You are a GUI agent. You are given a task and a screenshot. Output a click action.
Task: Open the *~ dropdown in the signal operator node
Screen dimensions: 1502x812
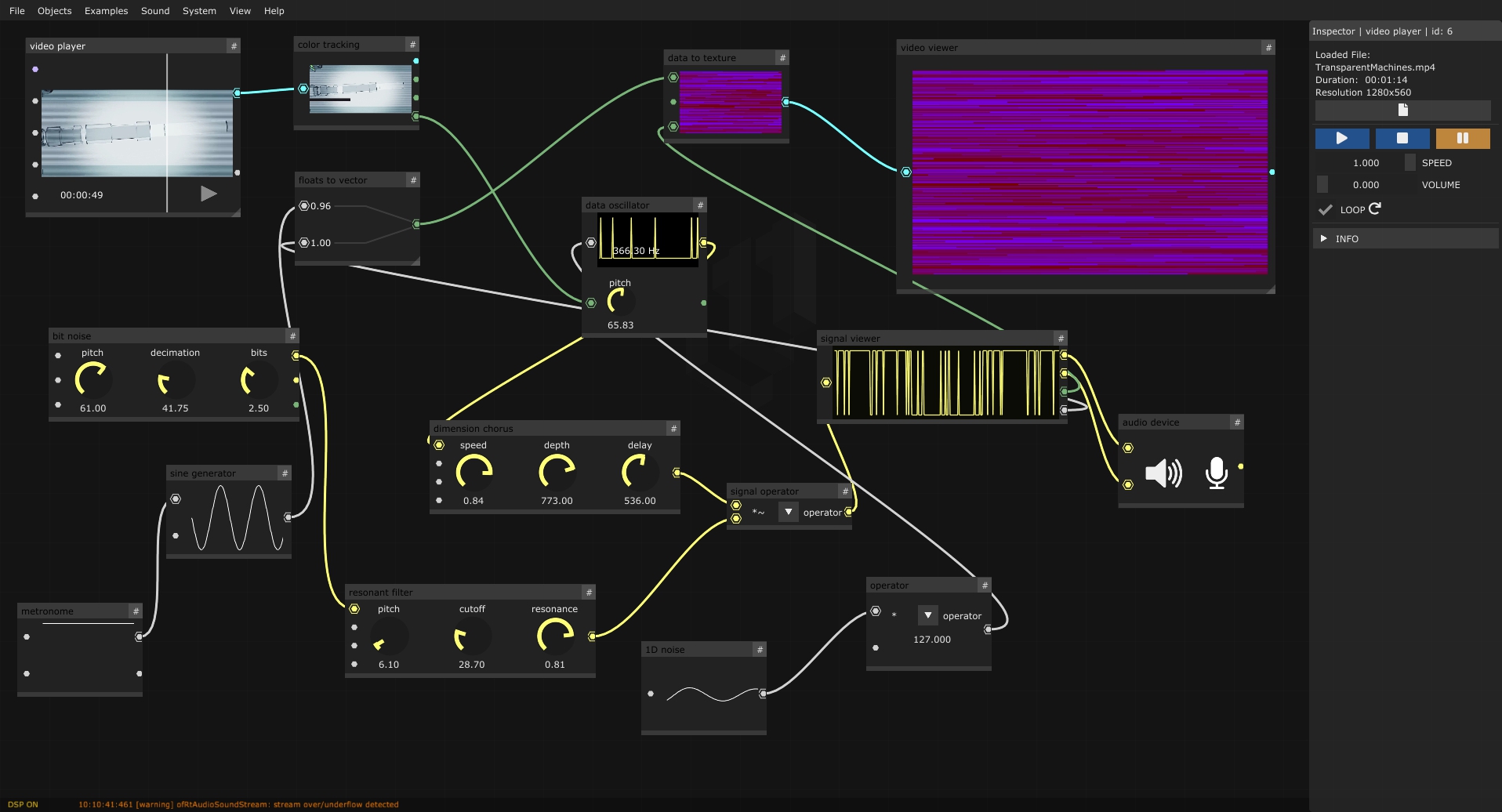[788, 511]
